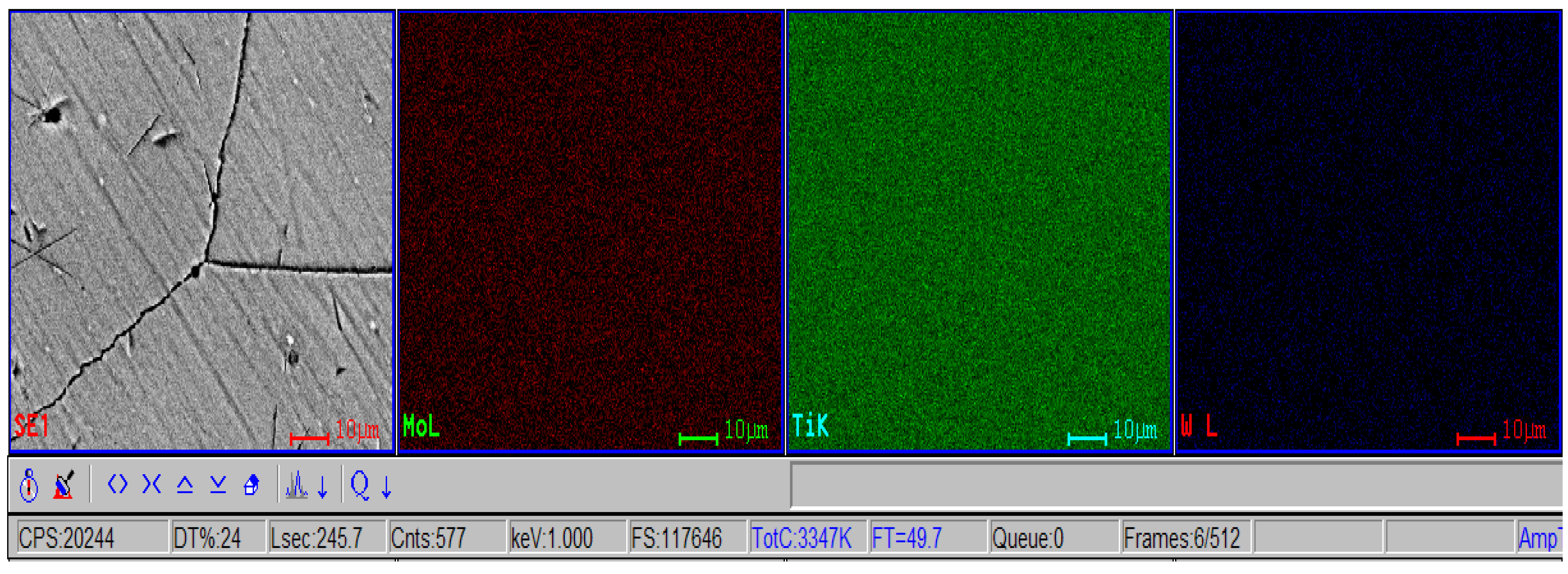Viewport: 1568px width, 574px height.
Task: Click the FT=49.7 status field
Action: [x=928, y=538]
